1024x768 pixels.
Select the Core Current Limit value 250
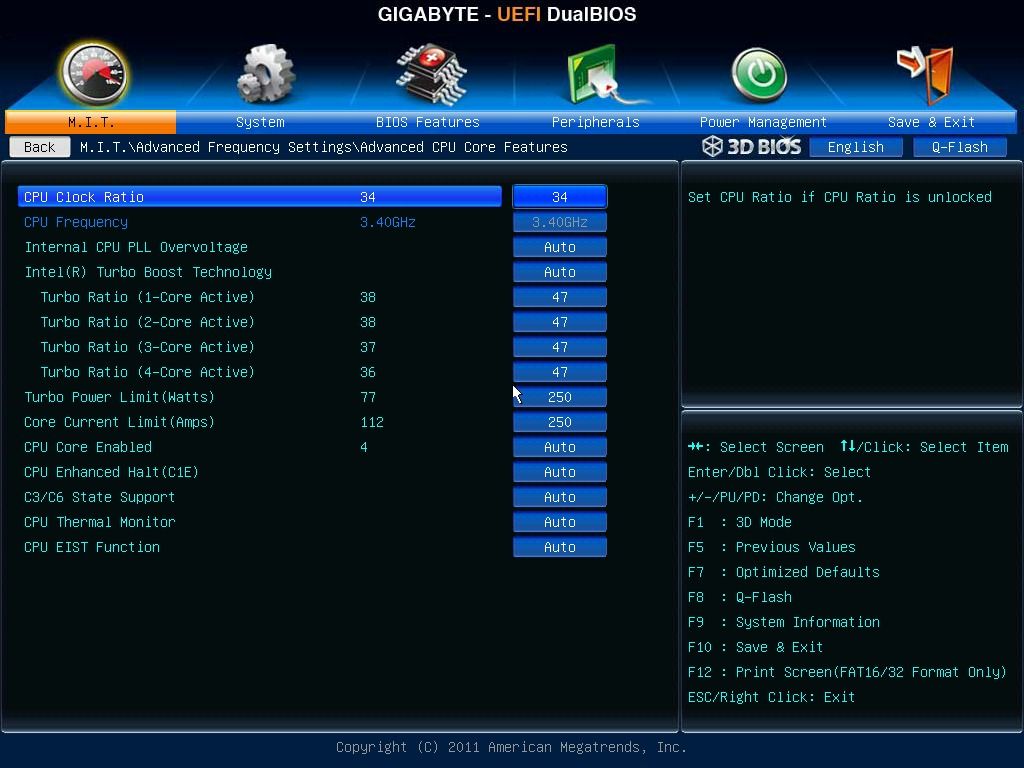coord(560,422)
